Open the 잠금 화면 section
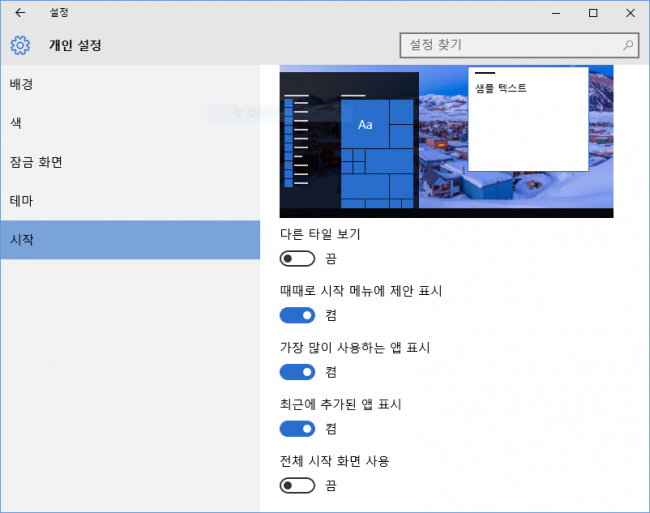650x513 pixels. pyautogui.click(x=130, y=162)
